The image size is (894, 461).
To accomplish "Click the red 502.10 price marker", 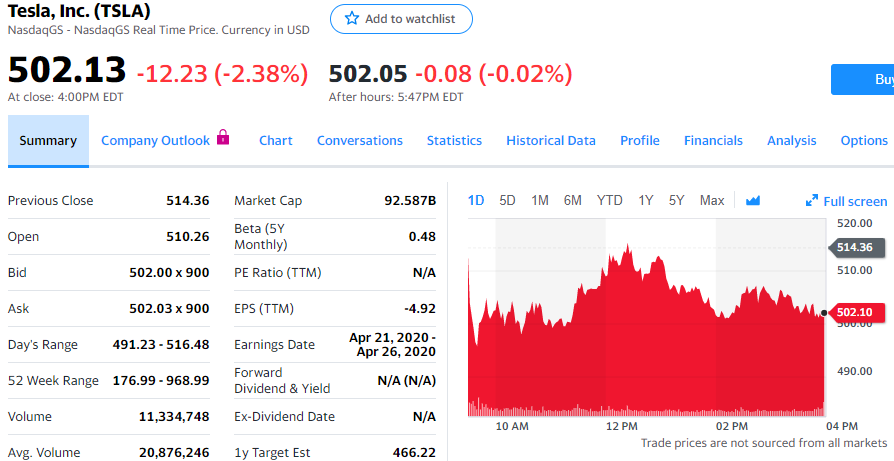I will coord(854,313).
